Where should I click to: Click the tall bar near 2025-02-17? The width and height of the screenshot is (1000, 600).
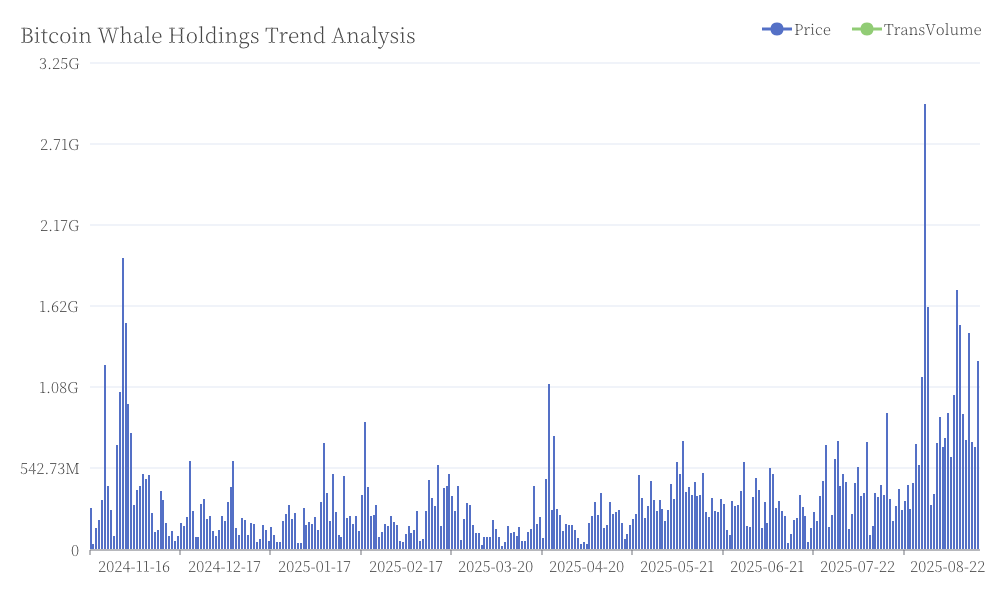click(365, 486)
